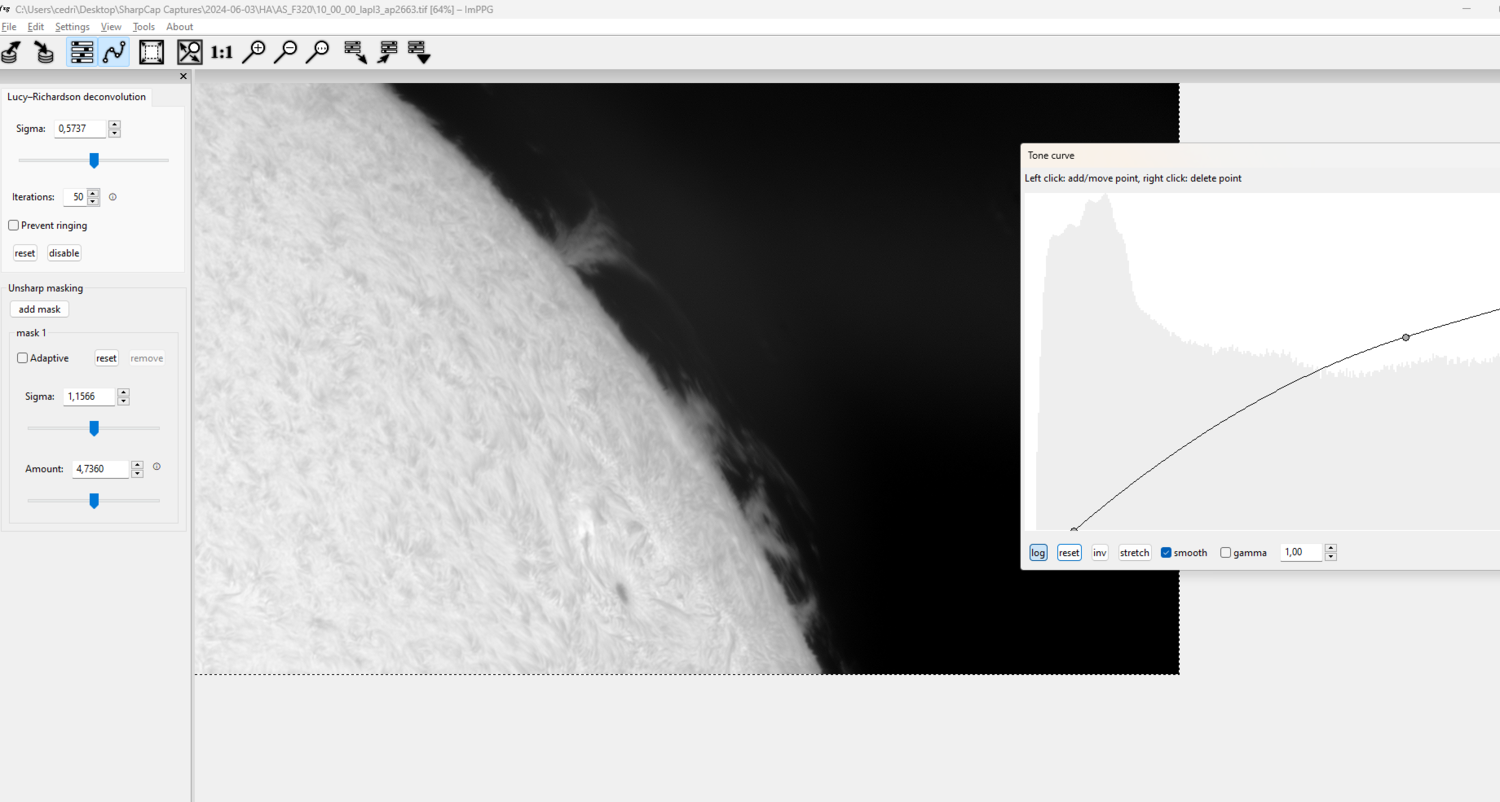
Task: Increase mask 1 Sigma with up arrow
Action: click(x=123, y=393)
